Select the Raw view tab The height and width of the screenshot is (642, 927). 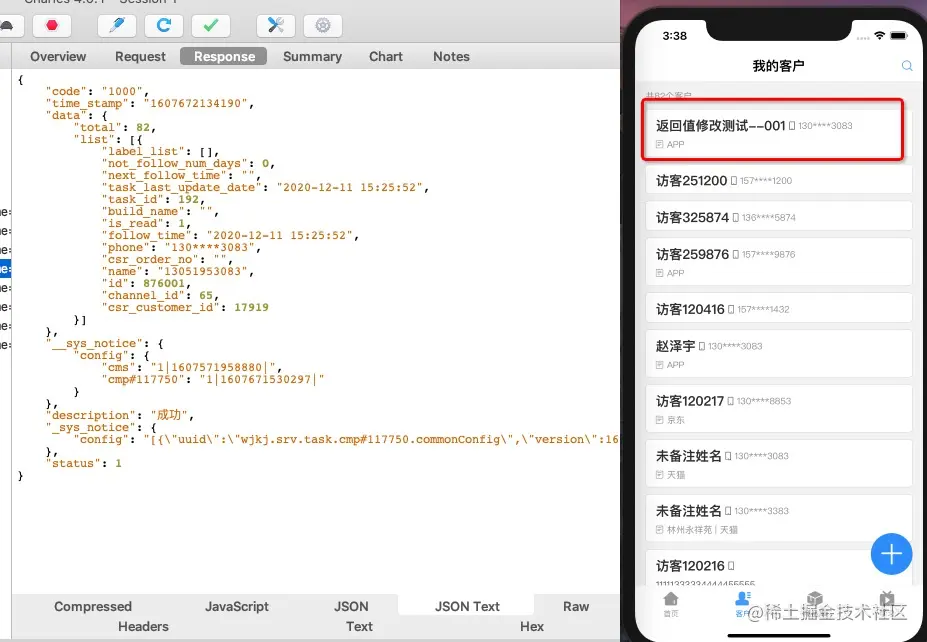click(x=576, y=607)
